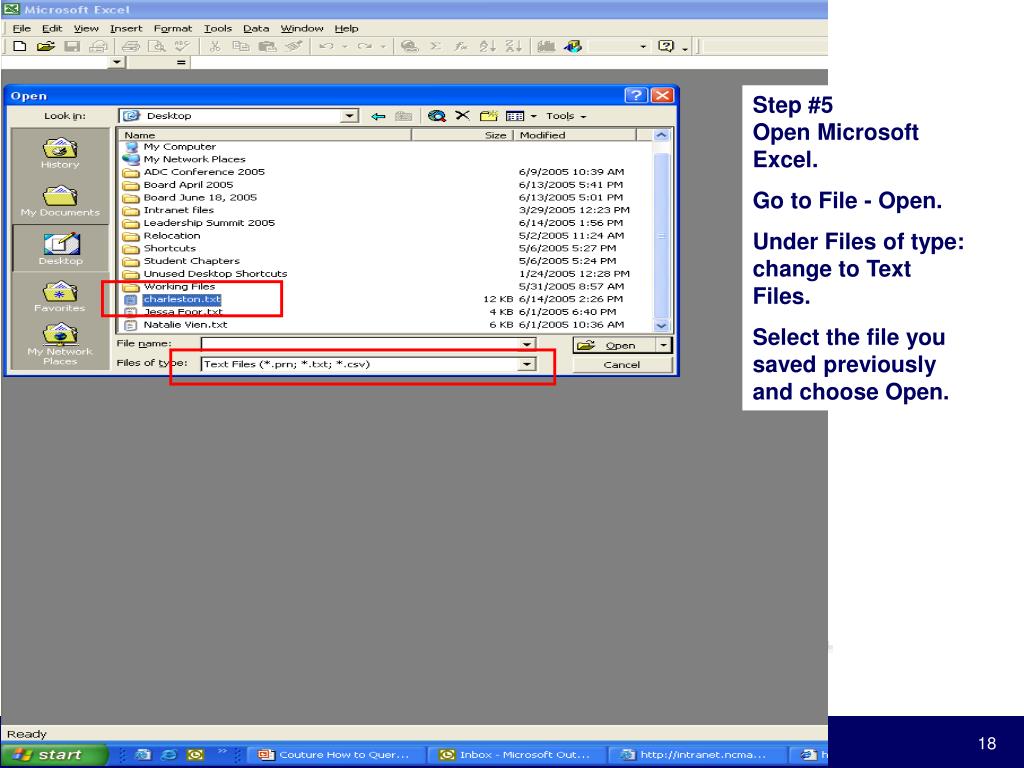The width and height of the screenshot is (1024, 768).
Task: Click the Copy icon in toolbar
Action: pyautogui.click(x=241, y=46)
